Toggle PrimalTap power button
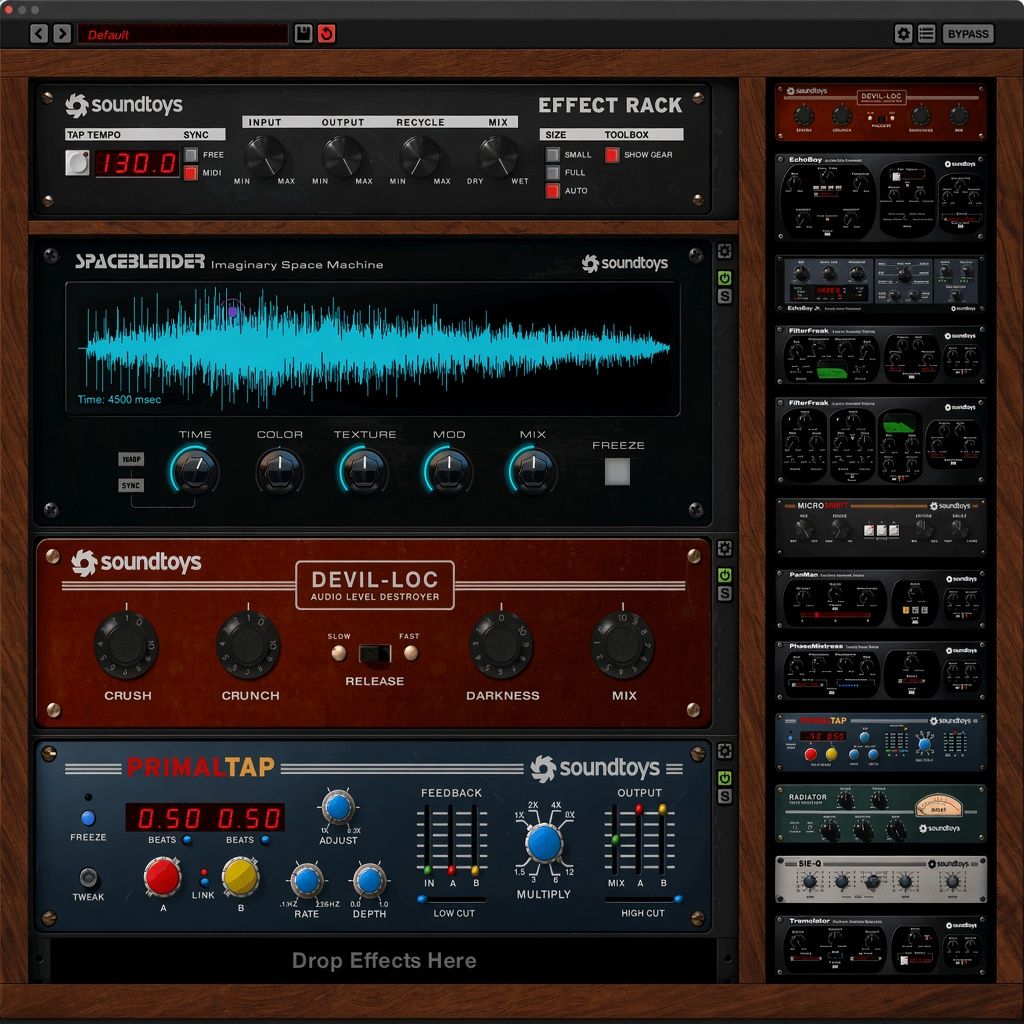The width and height of the screenshot is (1024, 1024). click(x=724, y=778)
